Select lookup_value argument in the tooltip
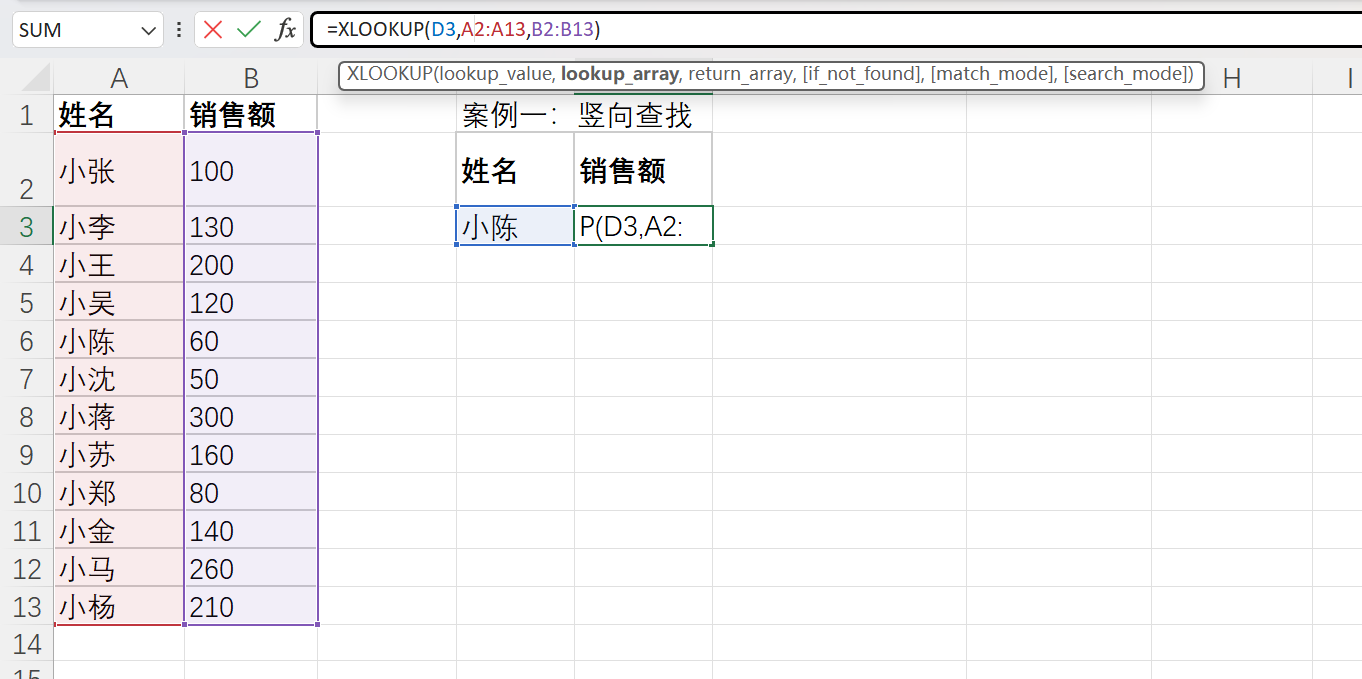 click(495, 75)
